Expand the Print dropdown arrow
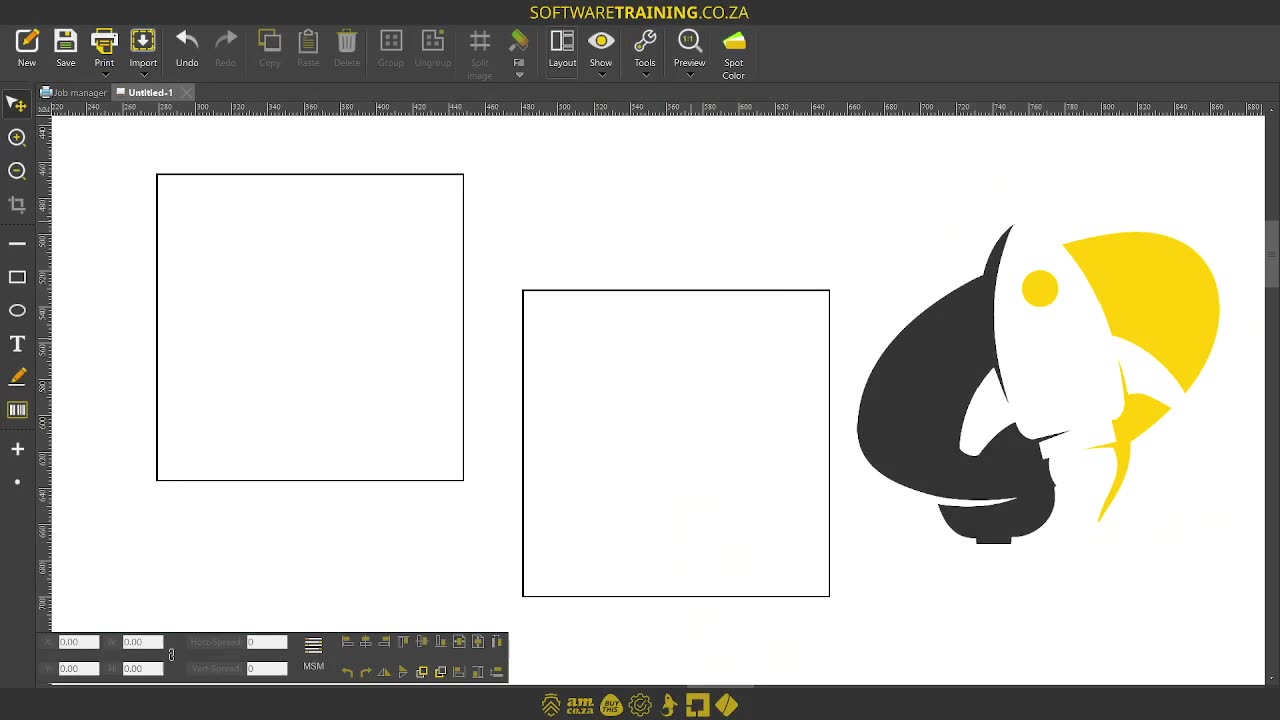 click(x=104, y=75)
